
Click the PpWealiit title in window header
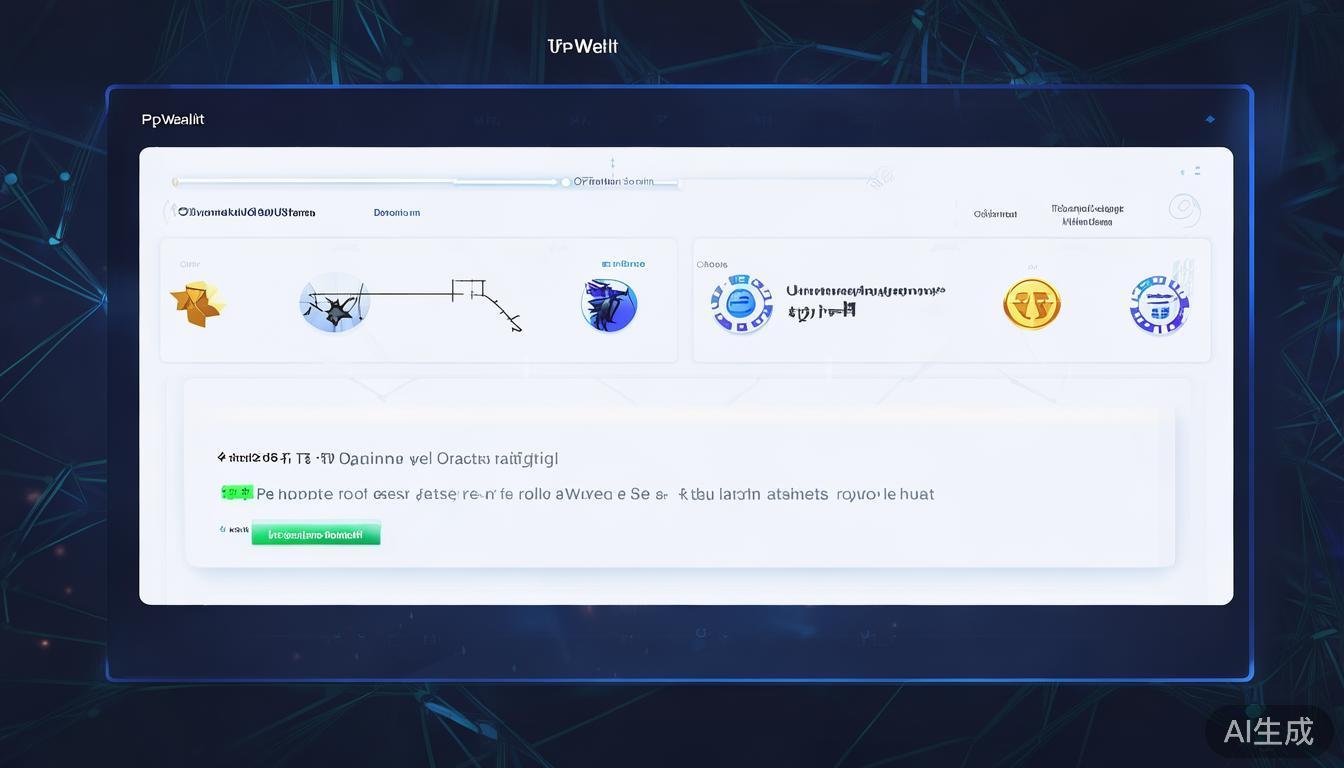(x=173, y=119)
